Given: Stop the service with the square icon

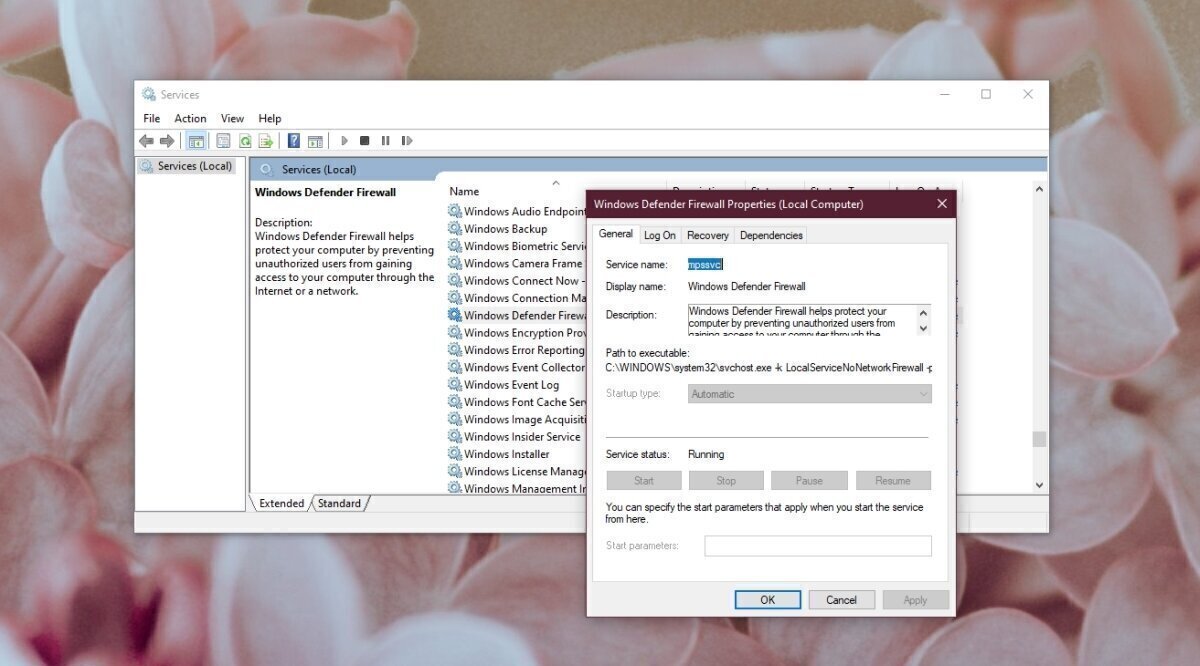Looking at the screenshot, I should pyautogui.click(x=364, y=140).
